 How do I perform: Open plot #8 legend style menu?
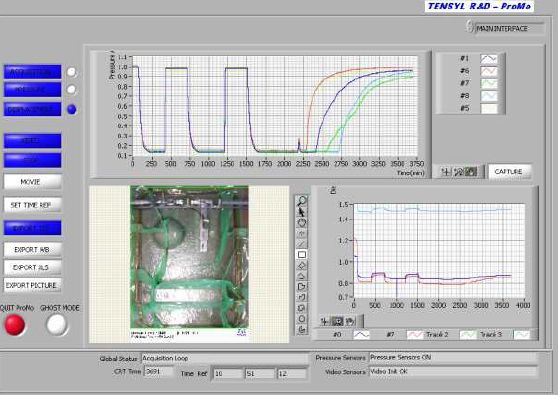489,96
